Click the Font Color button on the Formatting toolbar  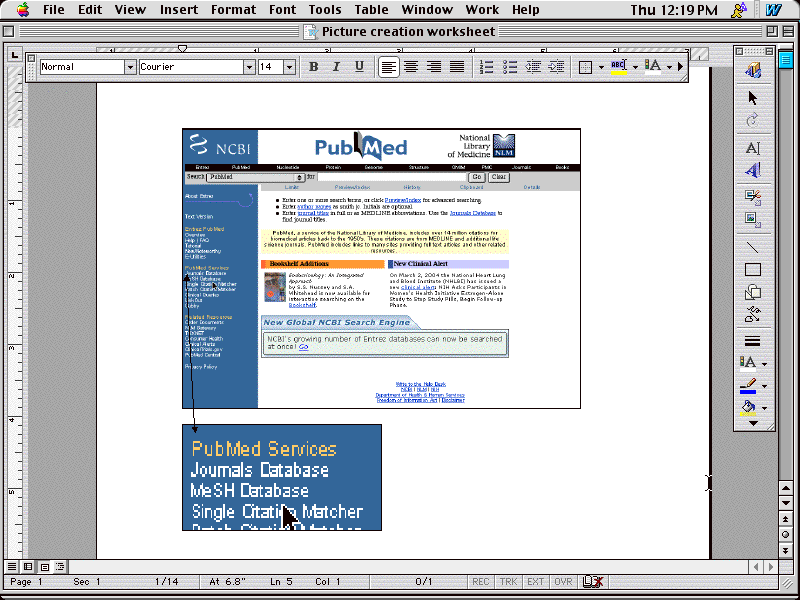tap(653, 67)
